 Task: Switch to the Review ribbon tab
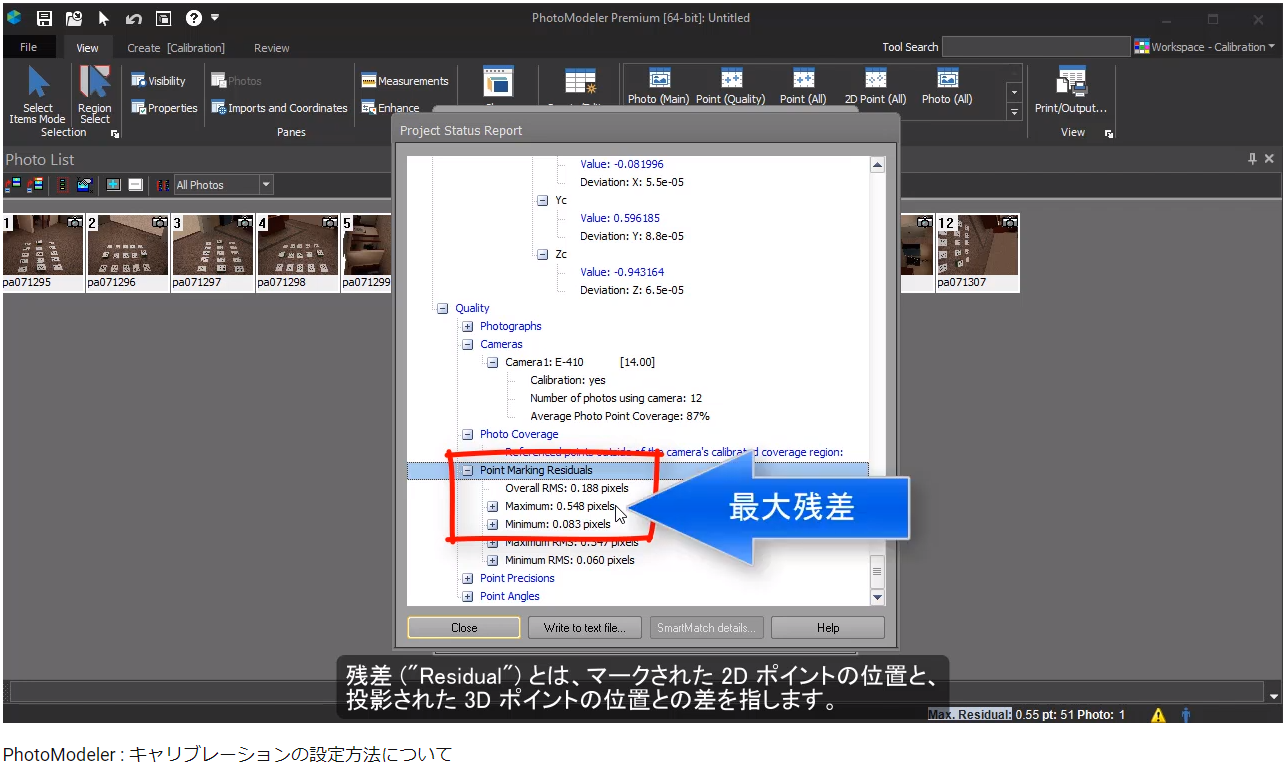click(x=271, y=47)
